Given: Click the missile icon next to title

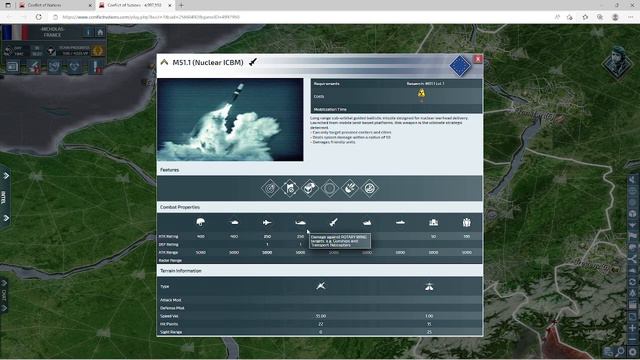Looking at the screenshot, I should 253,62.
